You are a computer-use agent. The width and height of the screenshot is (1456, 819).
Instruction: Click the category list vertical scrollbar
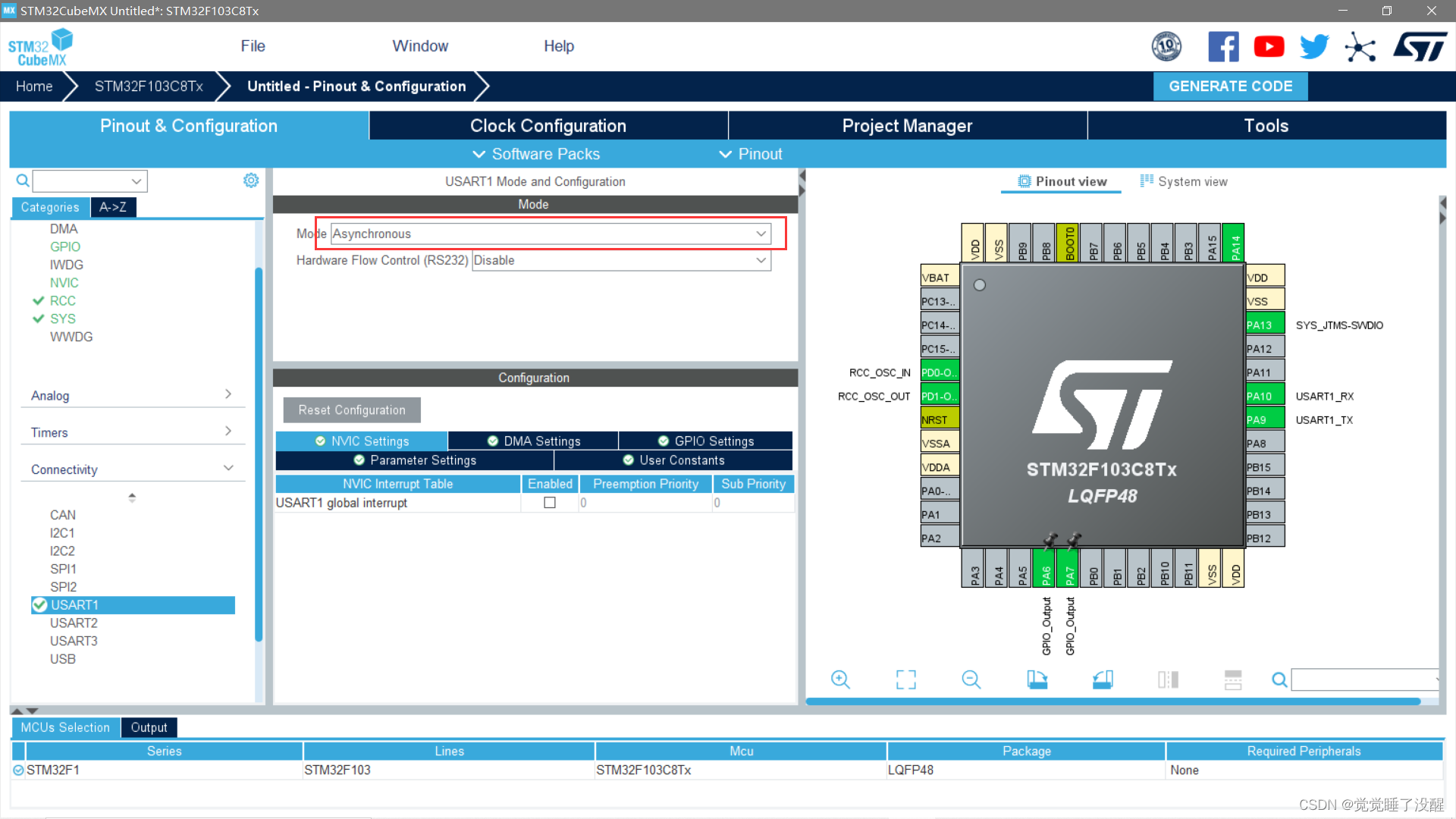click(259, 455)
